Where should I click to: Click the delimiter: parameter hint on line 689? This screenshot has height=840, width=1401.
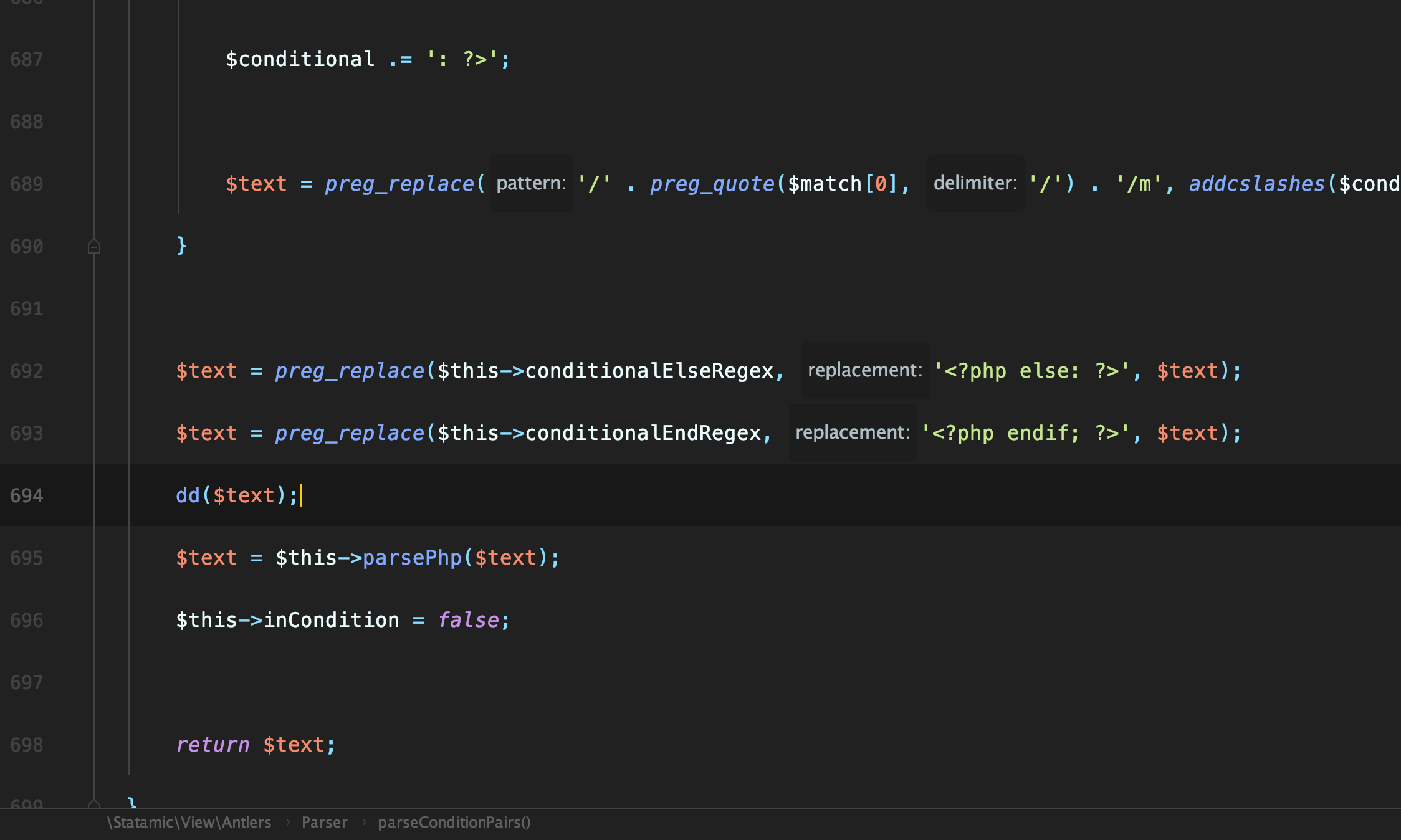click(x=975, y=183)
